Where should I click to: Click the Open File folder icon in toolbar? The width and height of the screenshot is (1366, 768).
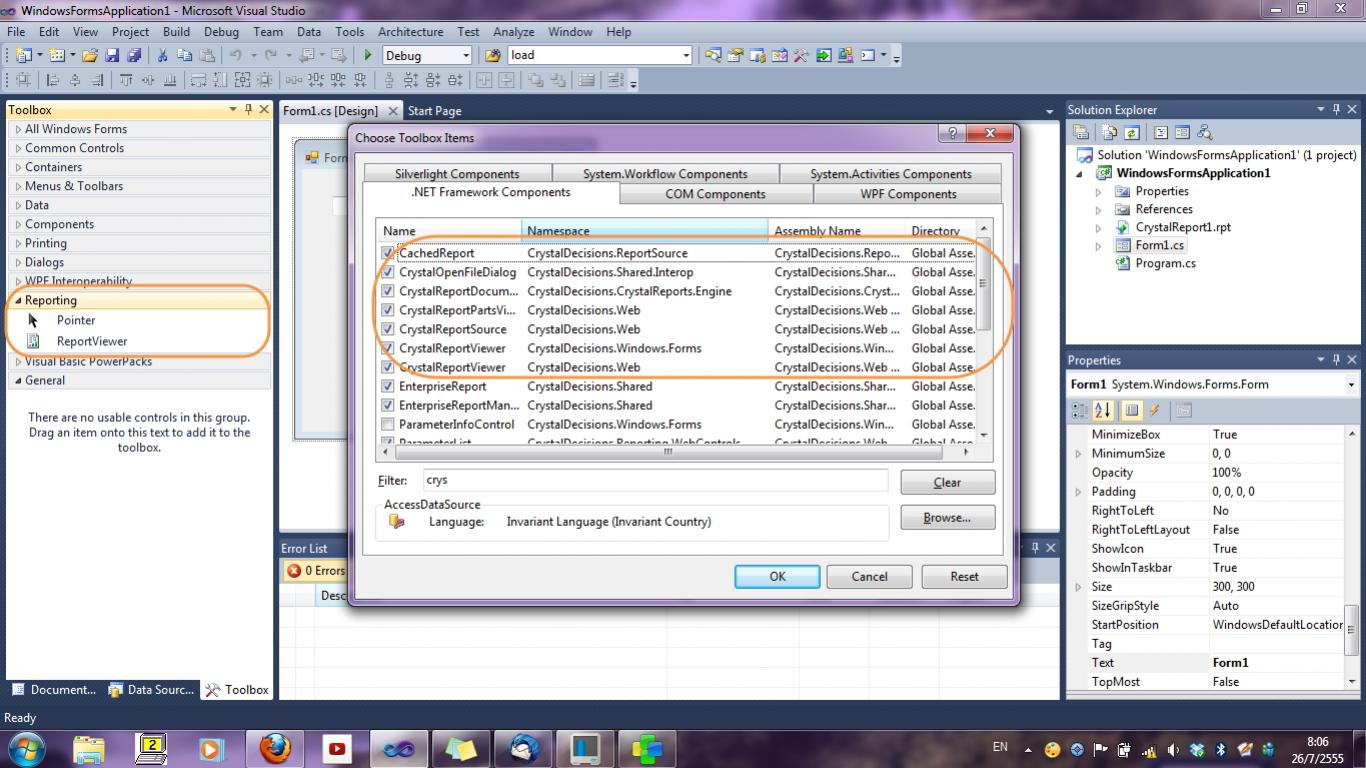tap(90, 56)
